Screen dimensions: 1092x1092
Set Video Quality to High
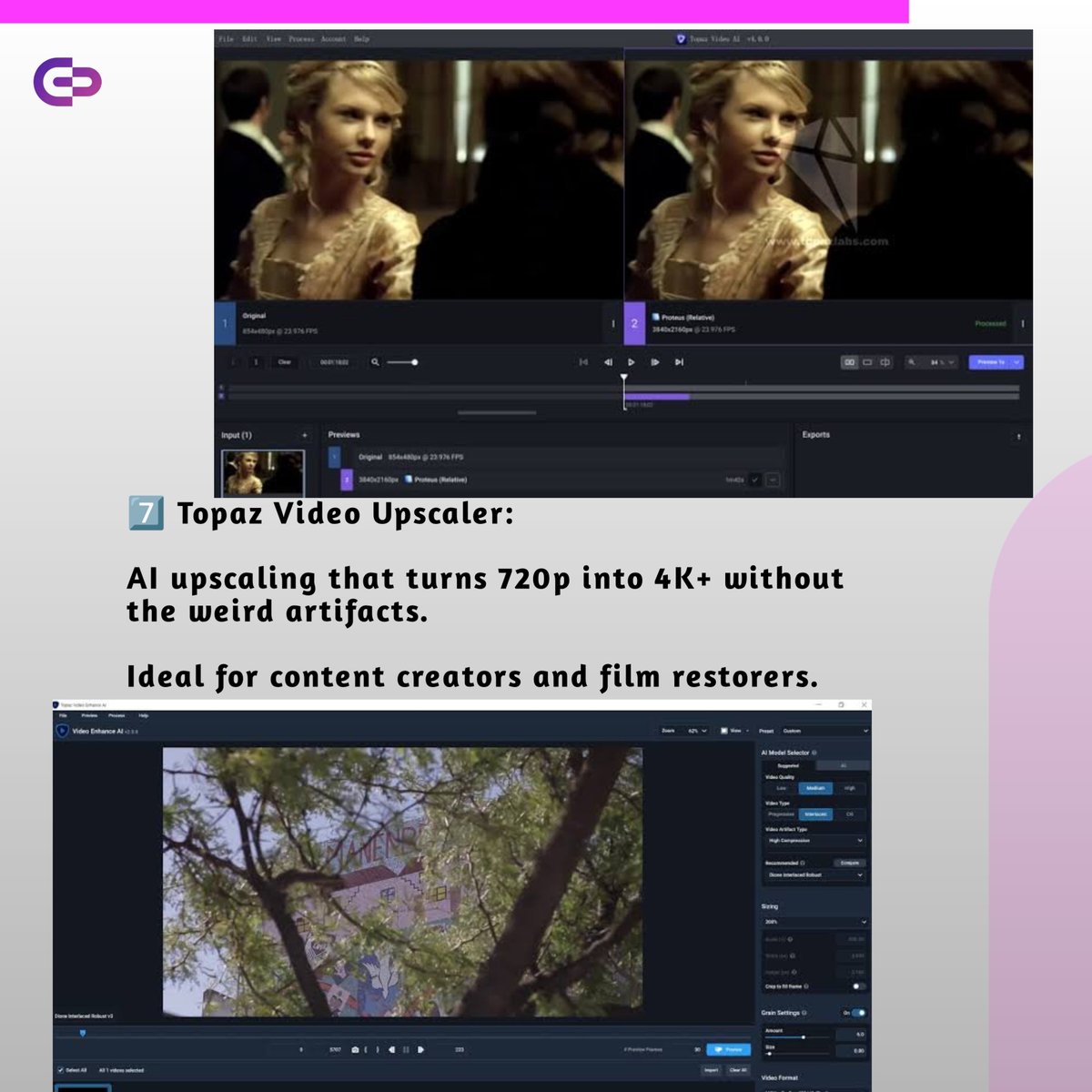pos(850,788)
